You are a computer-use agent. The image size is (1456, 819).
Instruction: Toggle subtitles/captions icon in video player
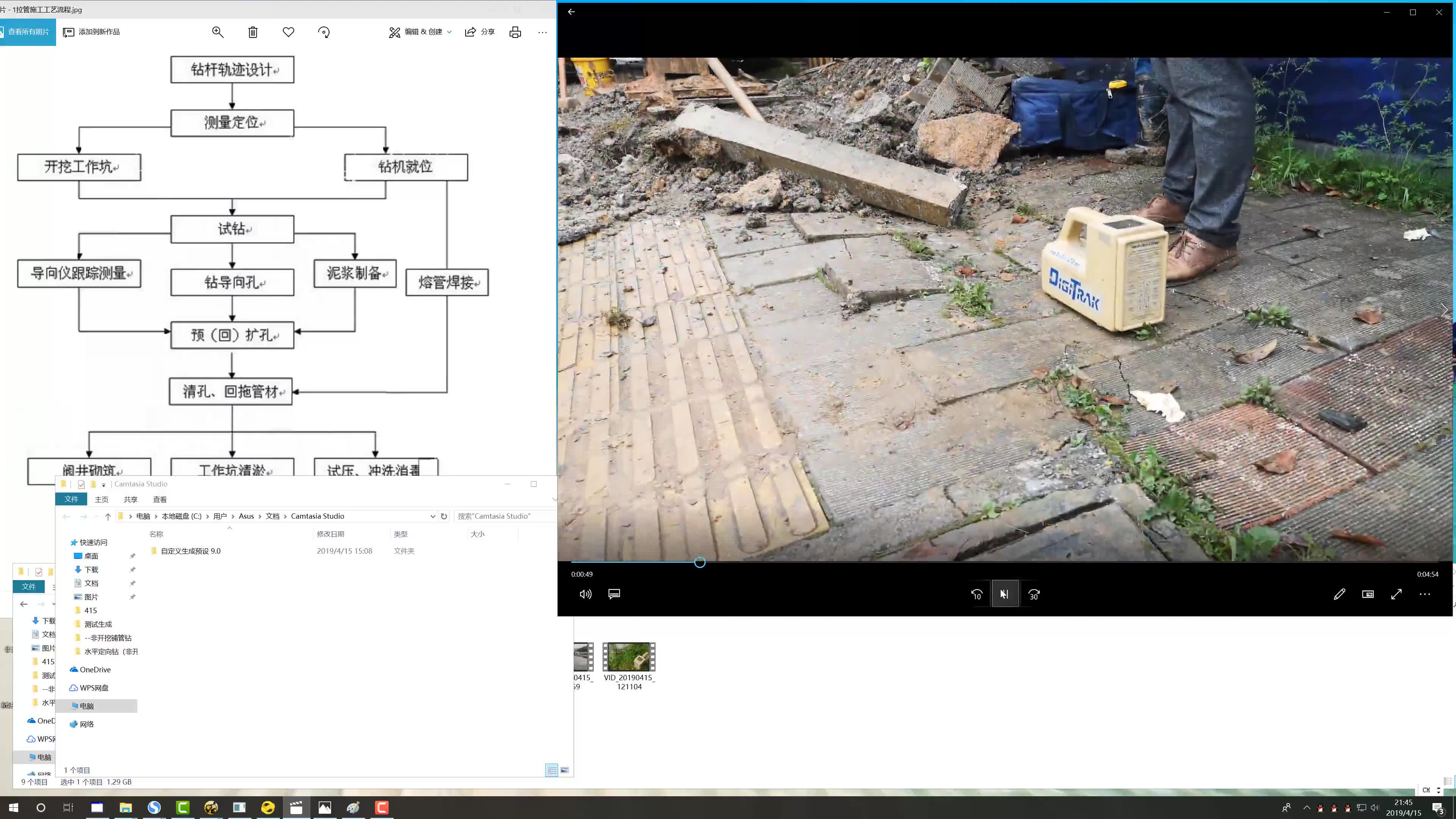(614, 594)
